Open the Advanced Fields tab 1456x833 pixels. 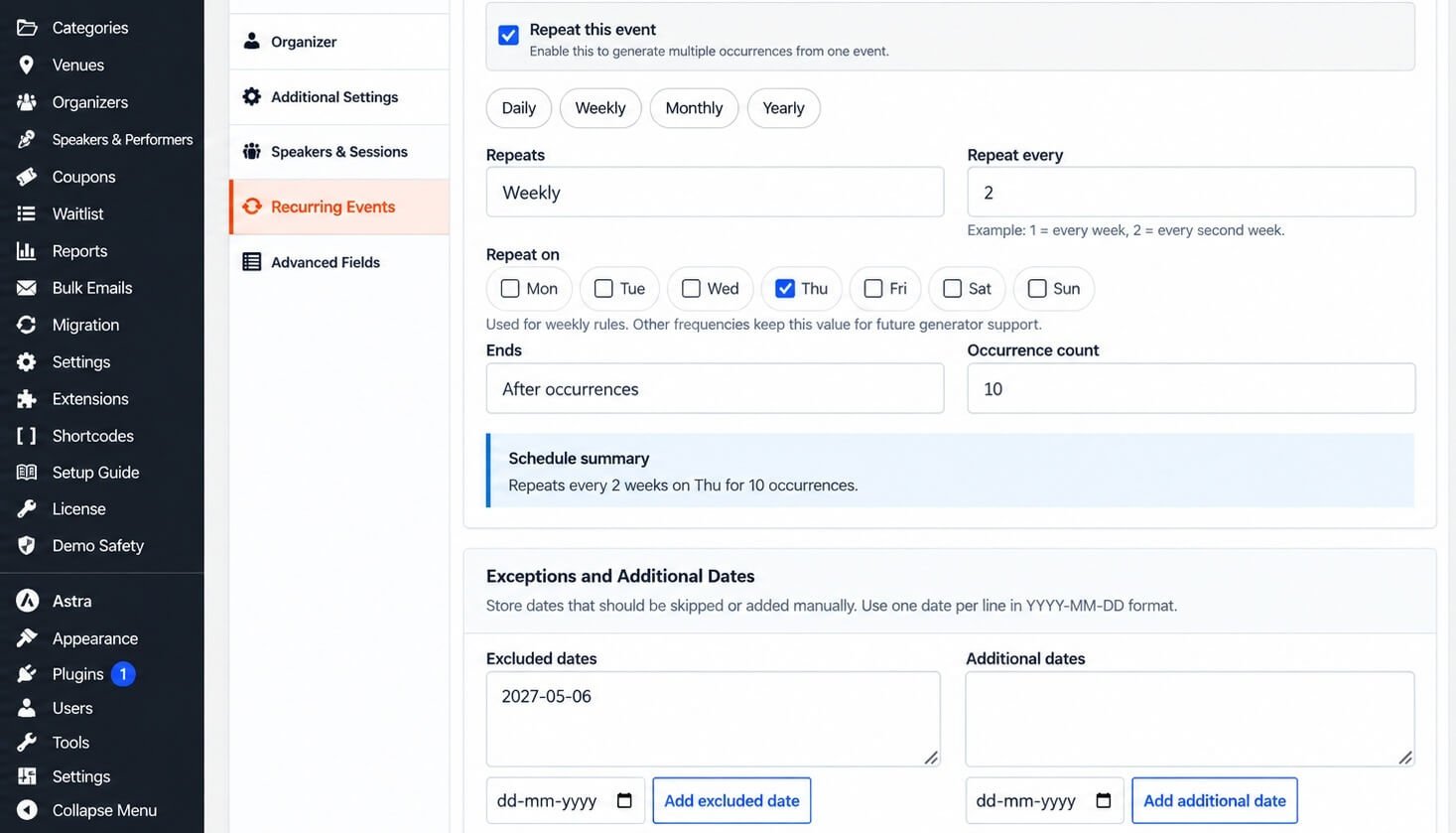(339, 262)
